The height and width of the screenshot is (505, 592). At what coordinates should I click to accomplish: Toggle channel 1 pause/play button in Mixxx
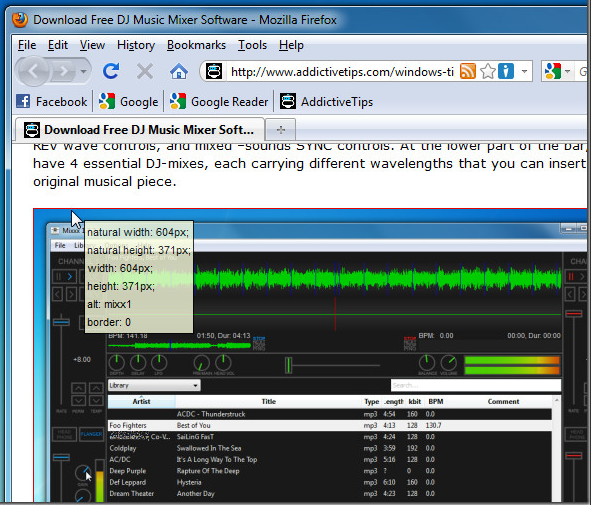[65, 277]
